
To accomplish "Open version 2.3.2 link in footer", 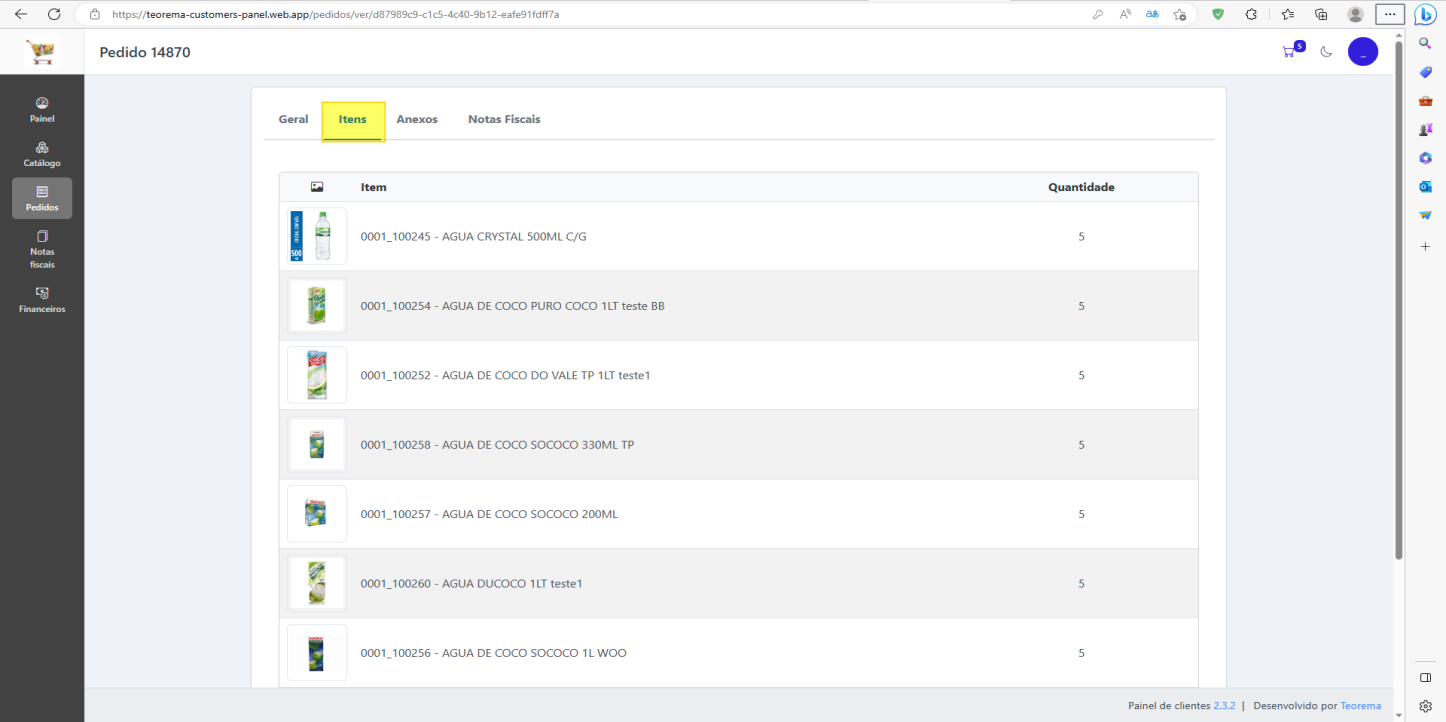I will coord(1224,705).
